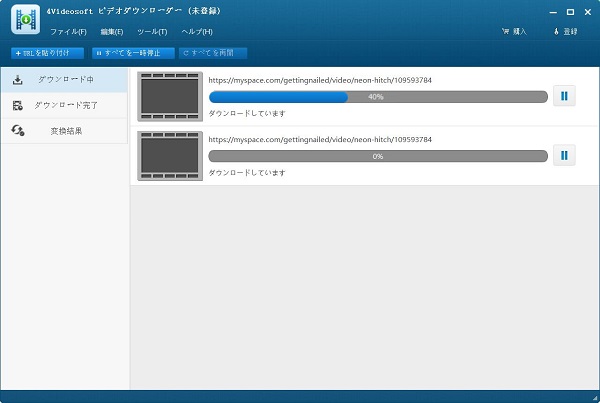
Task: Pause the download at 40% progress
Action: click(x=564, y=96)
